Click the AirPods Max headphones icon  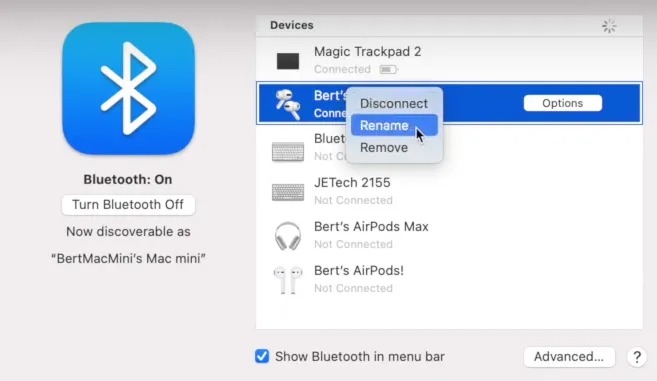coord(288,236)
